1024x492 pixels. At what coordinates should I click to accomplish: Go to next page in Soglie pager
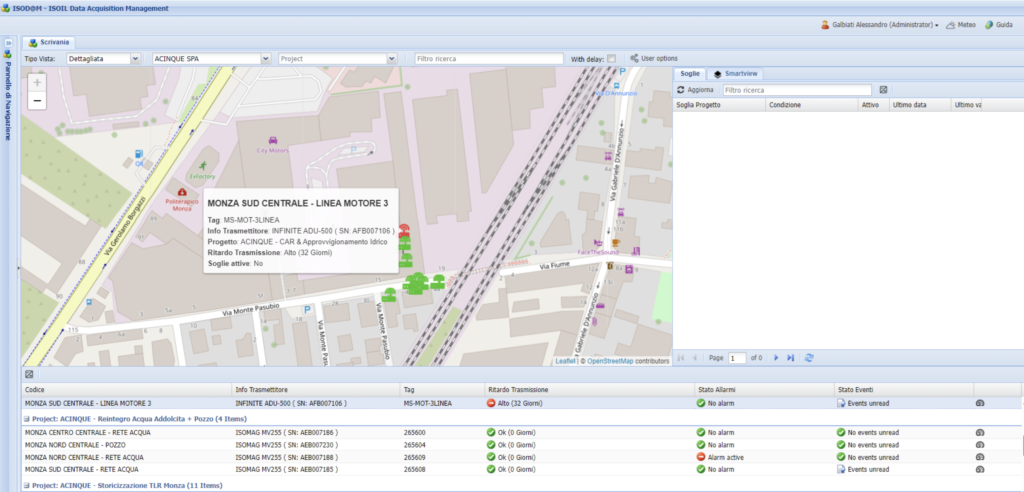(x=775, y=357)
